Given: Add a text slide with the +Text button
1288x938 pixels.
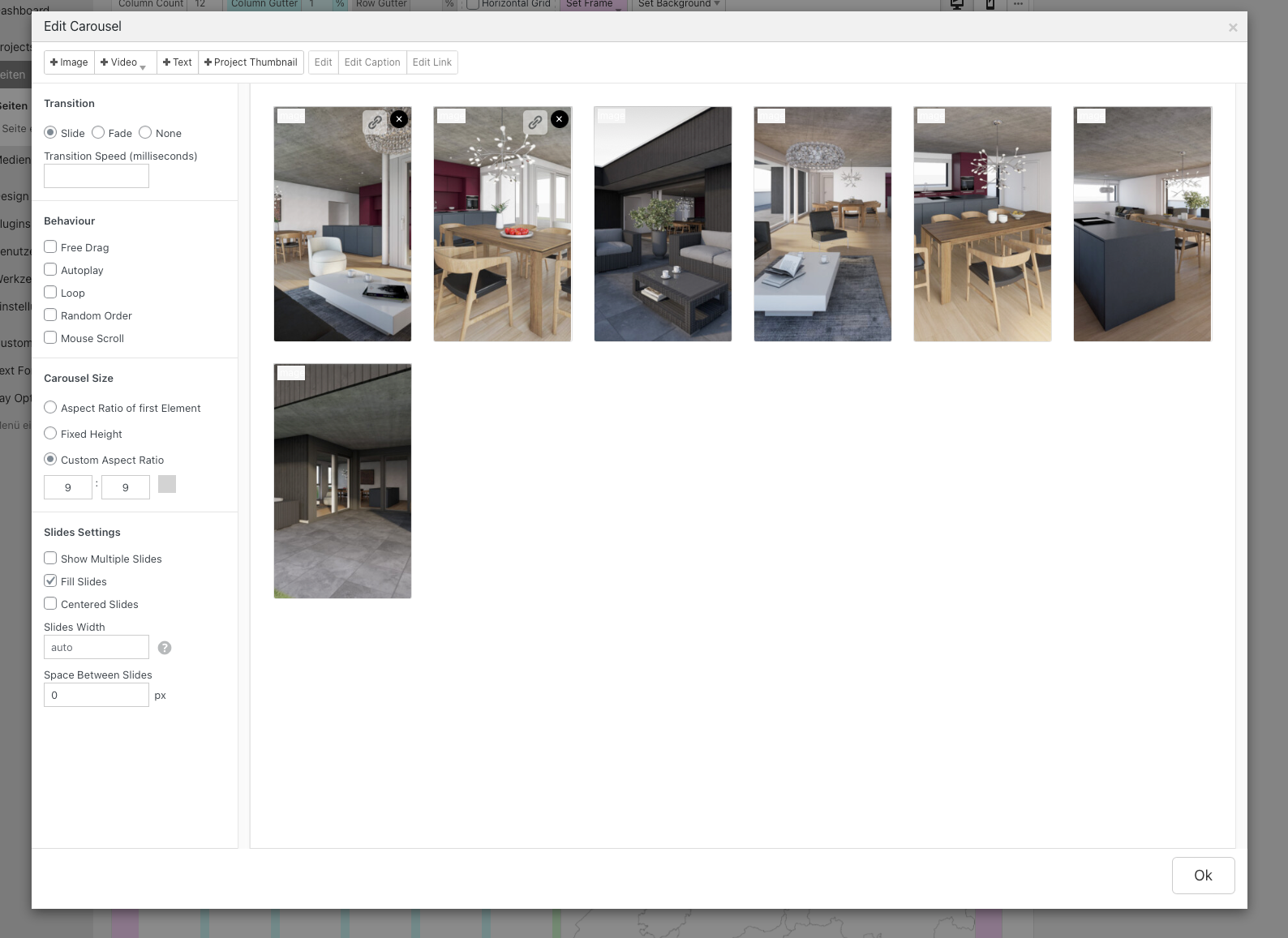Looking at the screenshot, I should (x=177, y=62).
